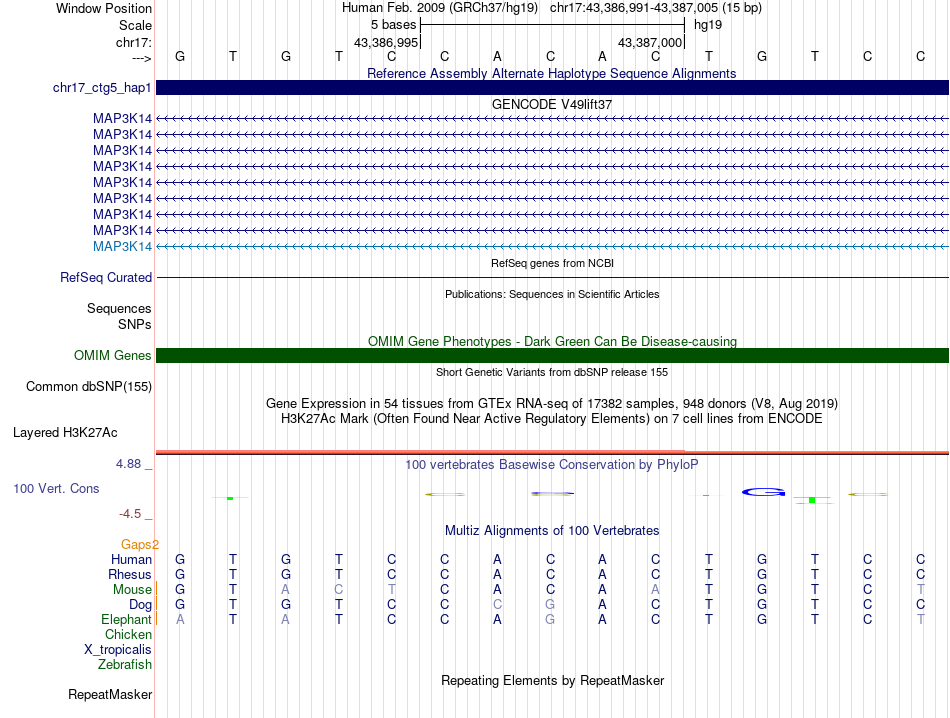
Task: Select the Rhesus species row label
Action: (130, 574)
